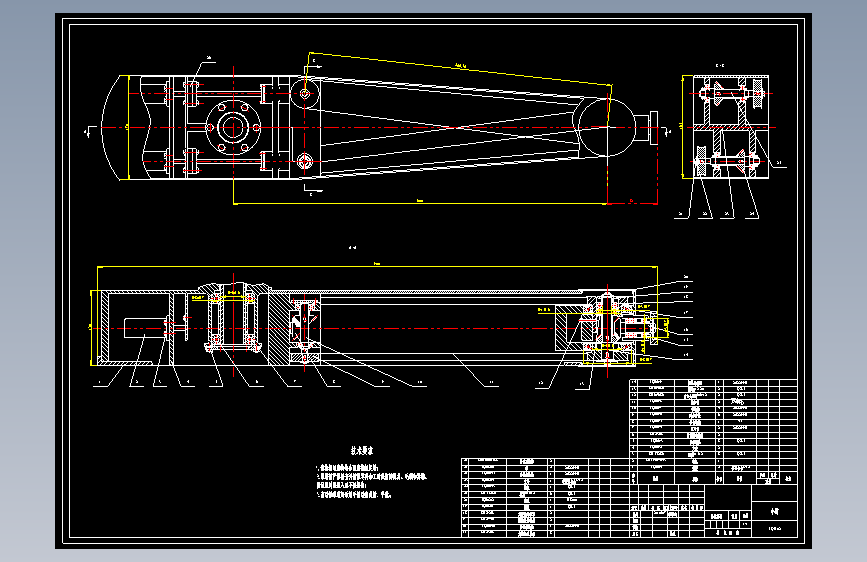Click the round bolted flange in top view

click(x=233, y=127)
